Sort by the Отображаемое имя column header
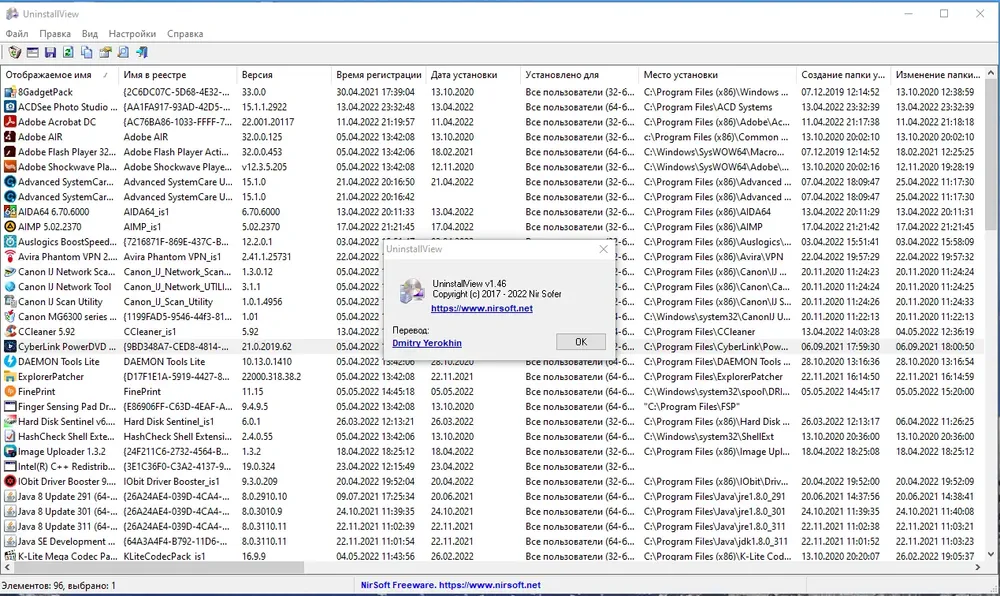Viewport: 1000px width, 596px height. [59, 75]
